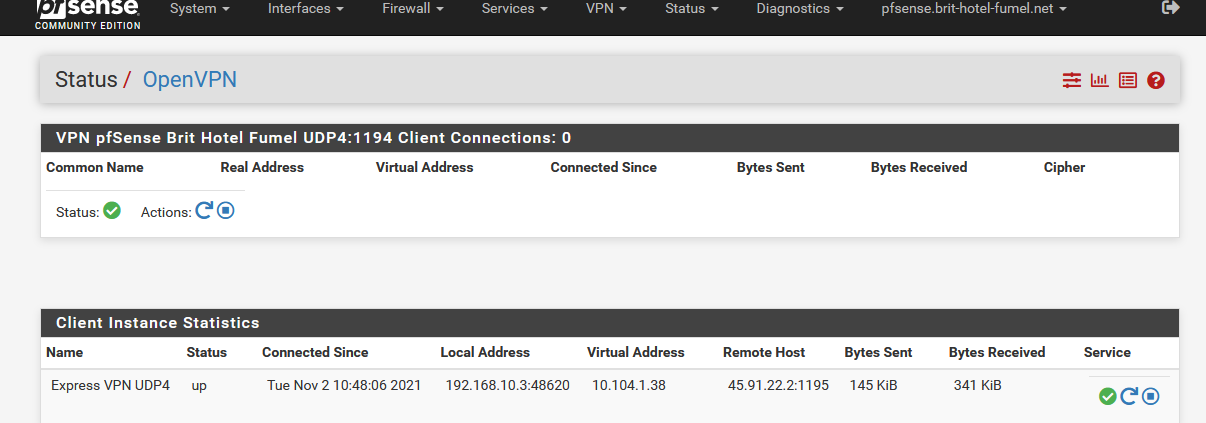Restart the OpenVPN server service
The height and width of the screenshot is (423, 1206).
[x=204, y=211]
